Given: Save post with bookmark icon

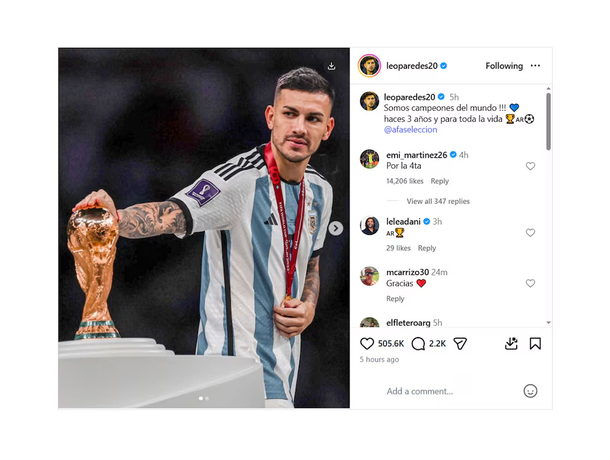Looking at the screenshot, I should (x=535, y=344).
